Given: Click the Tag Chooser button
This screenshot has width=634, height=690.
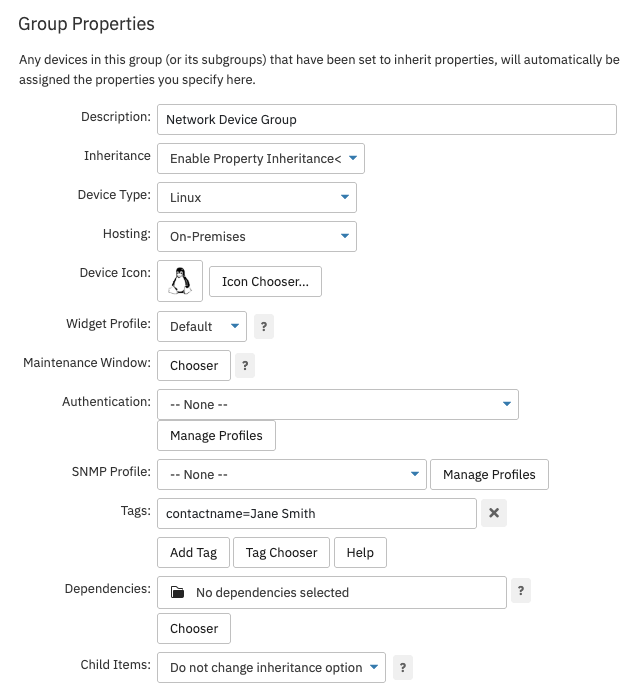Looking at the screenshot, I should point(282,552).
